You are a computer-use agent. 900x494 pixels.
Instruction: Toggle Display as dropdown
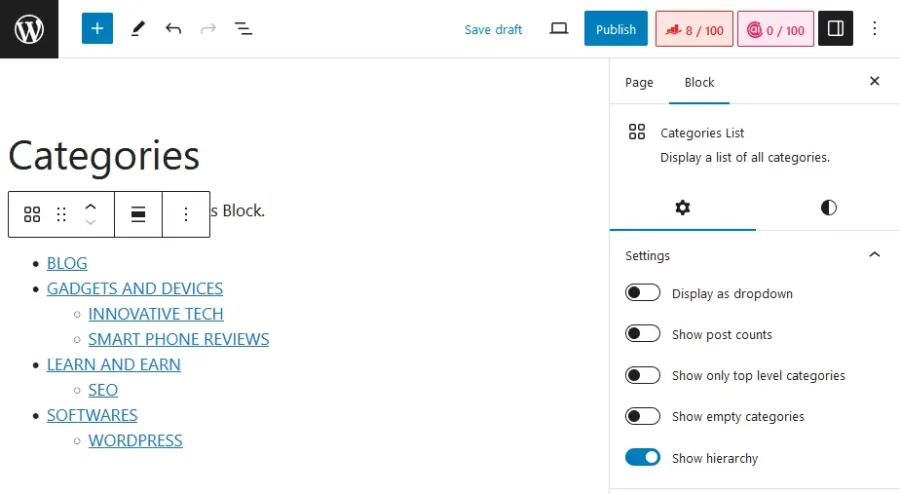(642, 293)
